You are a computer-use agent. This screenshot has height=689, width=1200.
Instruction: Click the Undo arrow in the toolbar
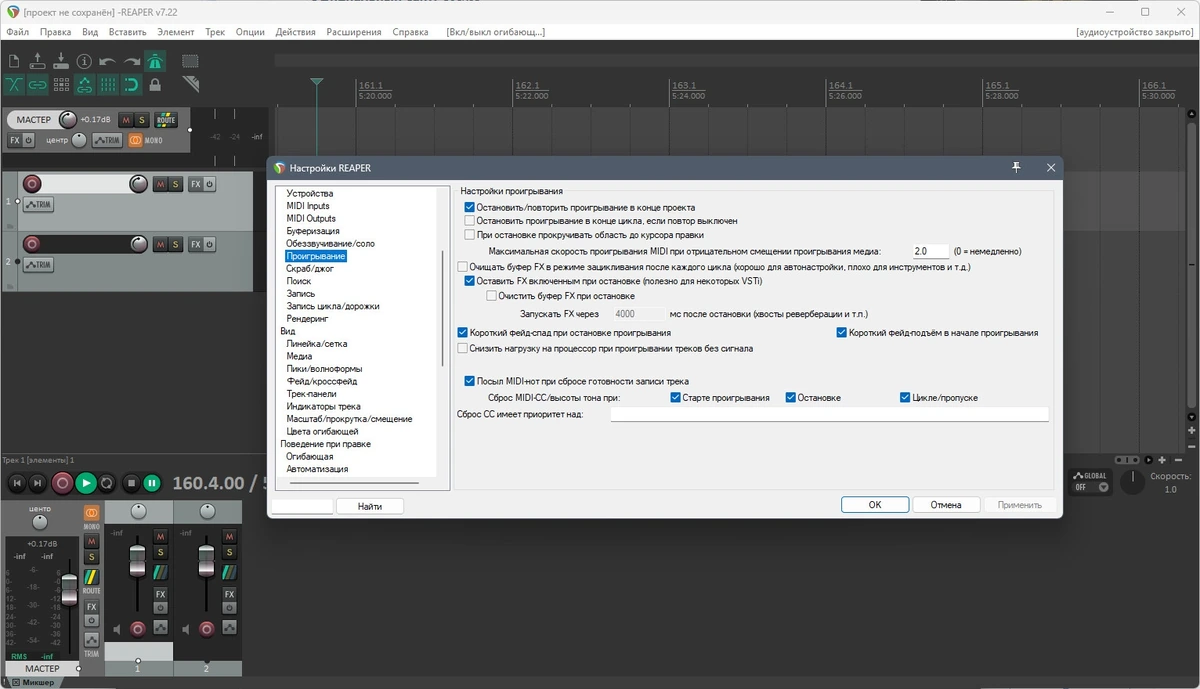tap(108, 61)
